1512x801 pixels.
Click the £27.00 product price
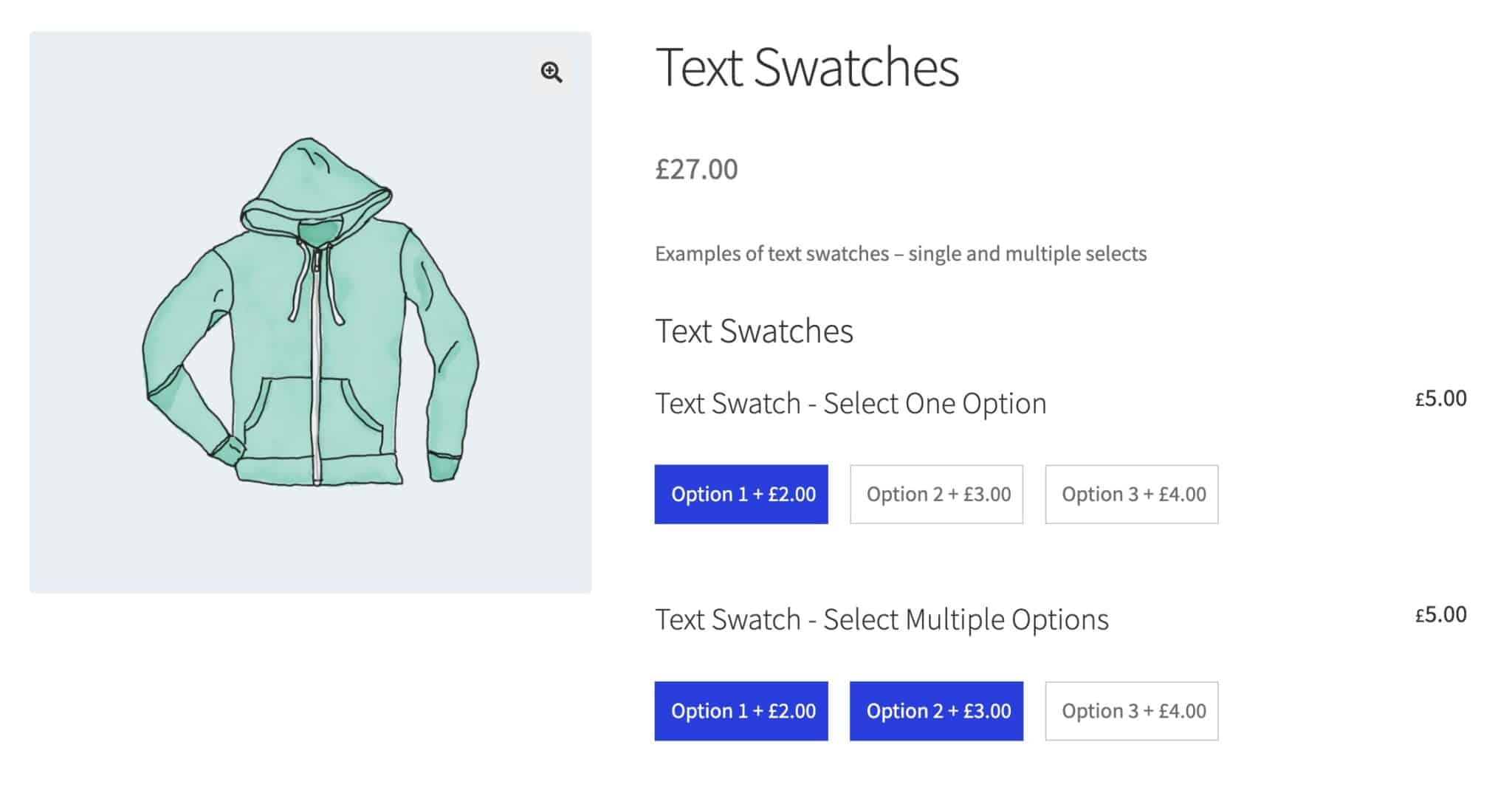tap(697, 171)
